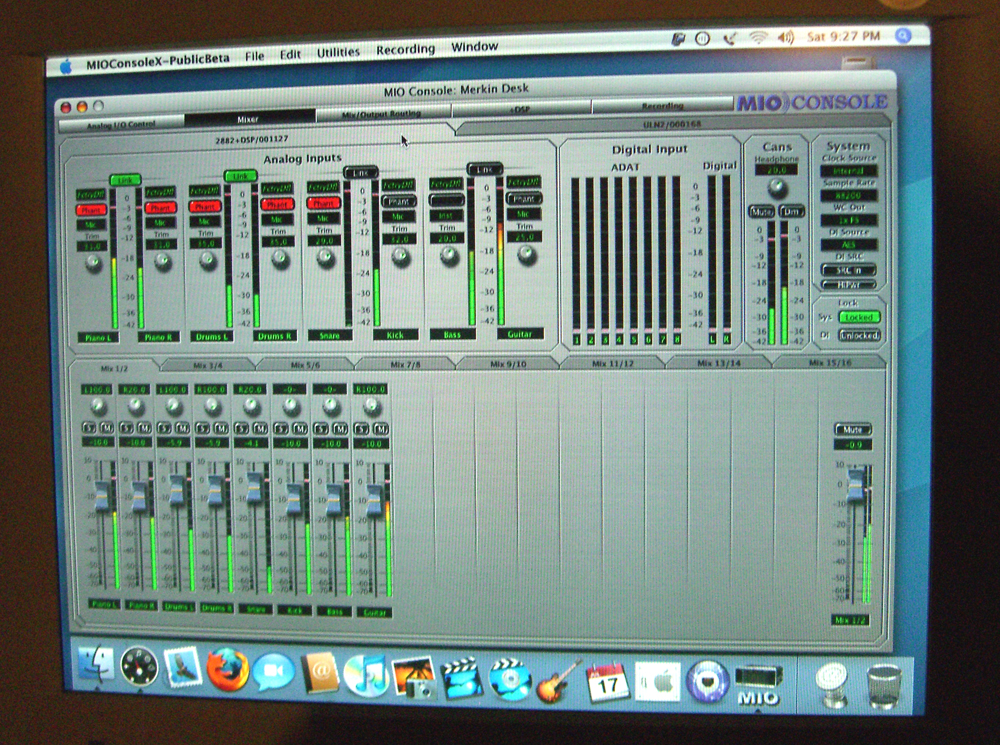Open the Utilities menu

(338, 52)
